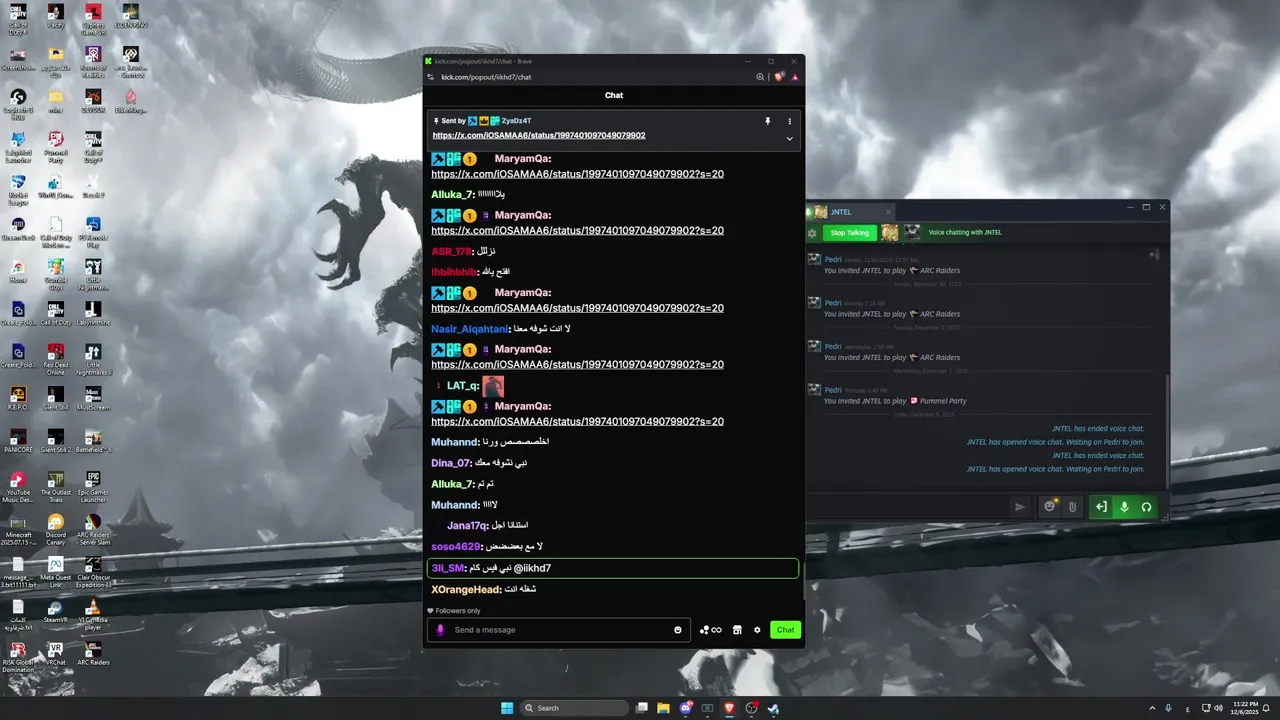Click Send a message input field

pyautogui.click(x=558, y=630)
